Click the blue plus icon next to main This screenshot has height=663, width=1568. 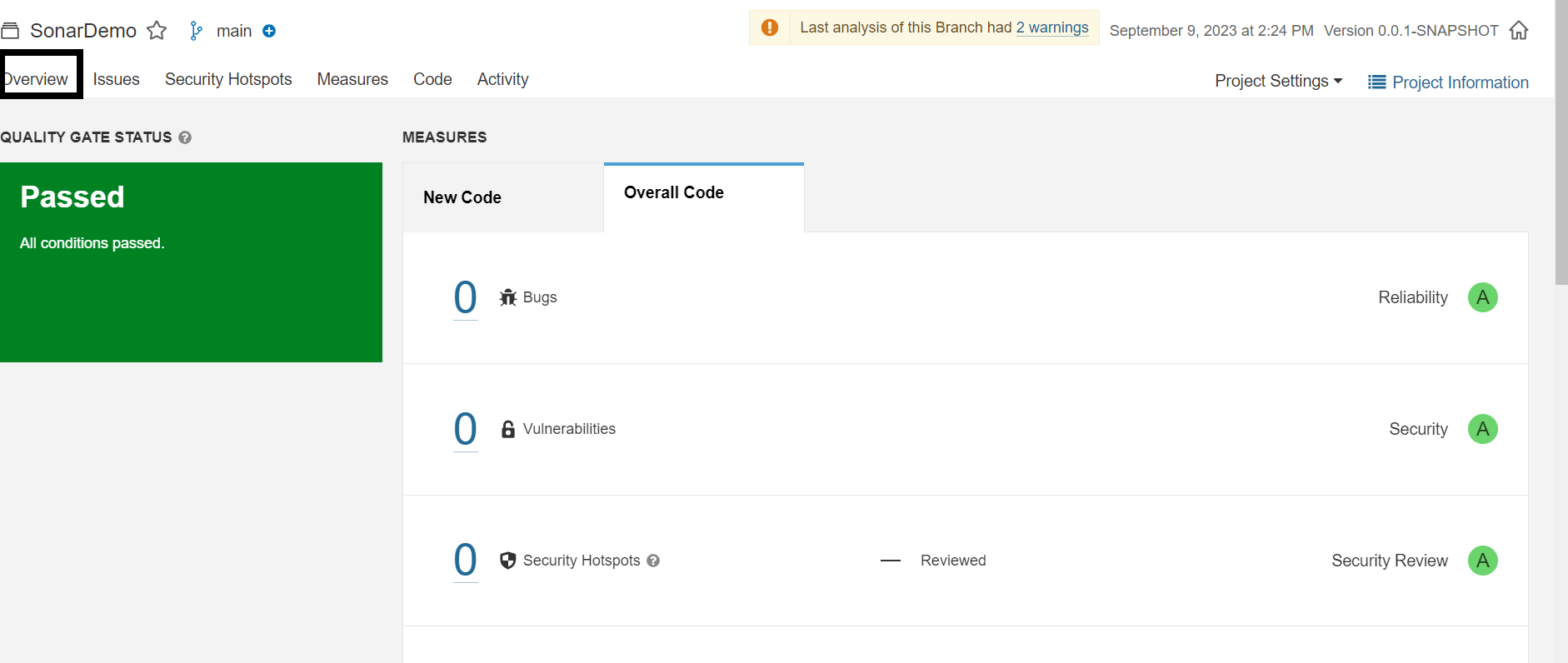coord(269,31)
